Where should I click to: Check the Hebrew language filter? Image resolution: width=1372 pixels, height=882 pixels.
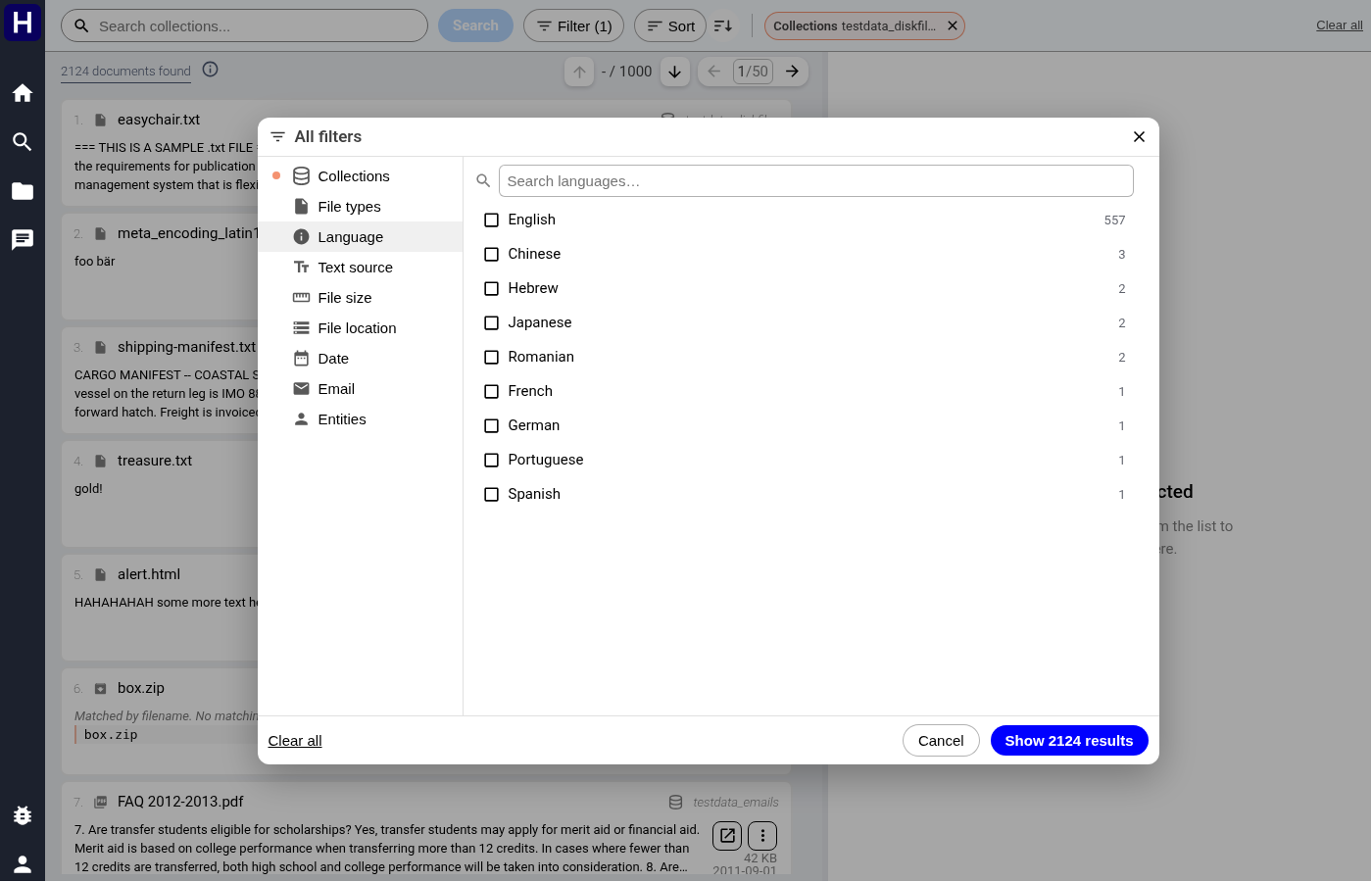492,289
